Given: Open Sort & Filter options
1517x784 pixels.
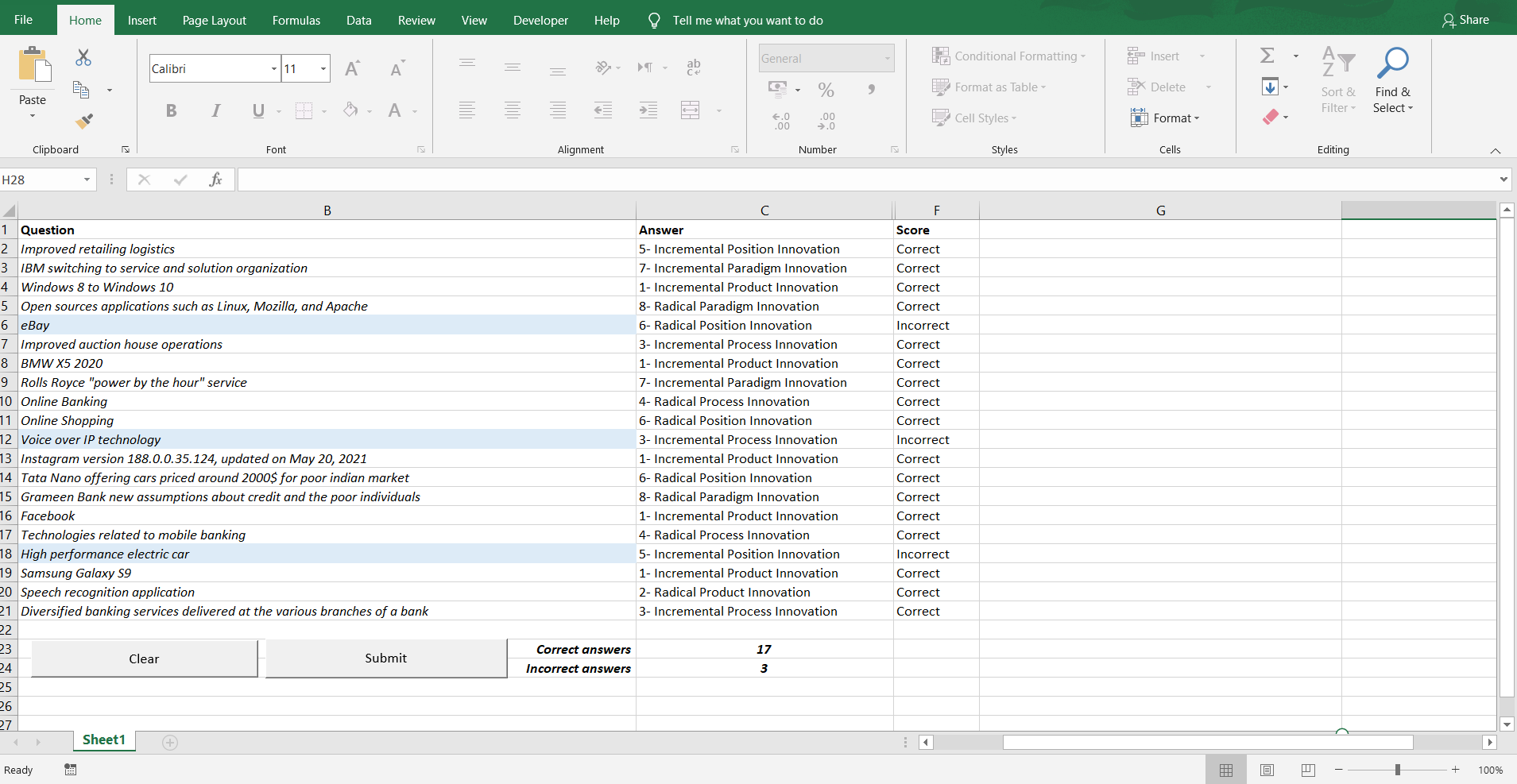Looking at the screenshot, I should pyautogui.click(x=1337, y=79).
